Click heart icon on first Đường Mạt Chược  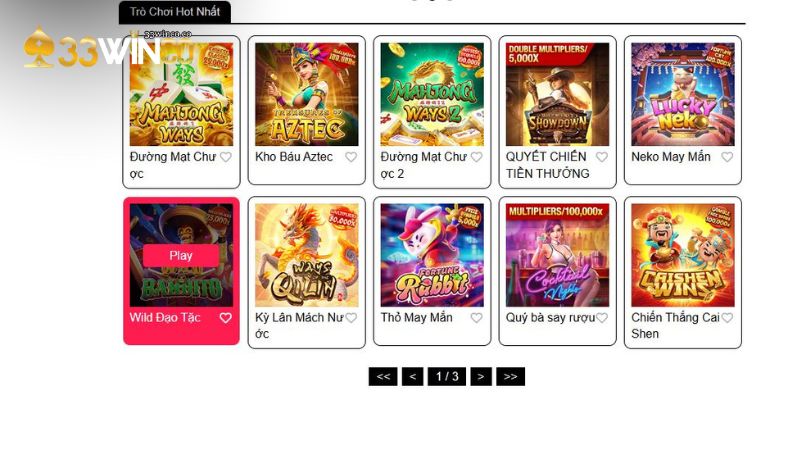(226, 157)
